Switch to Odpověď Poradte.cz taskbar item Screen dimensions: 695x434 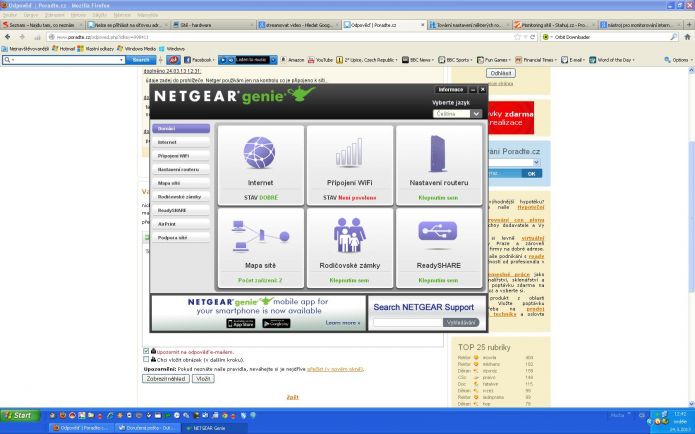[x=81, y=428]
